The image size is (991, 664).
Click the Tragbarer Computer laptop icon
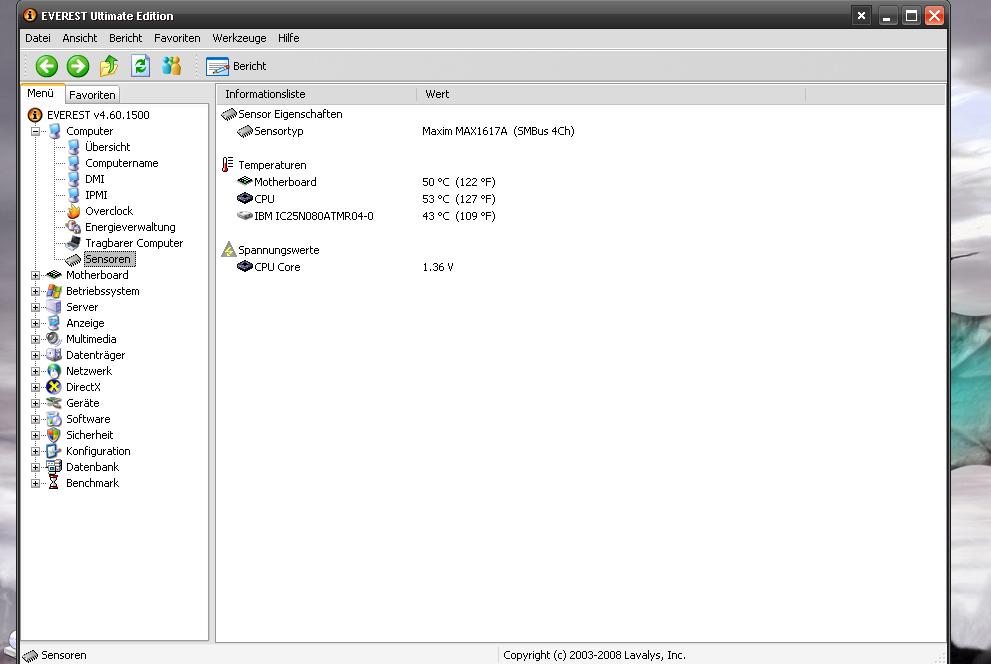pyautogui.click(x=73, y=243)
